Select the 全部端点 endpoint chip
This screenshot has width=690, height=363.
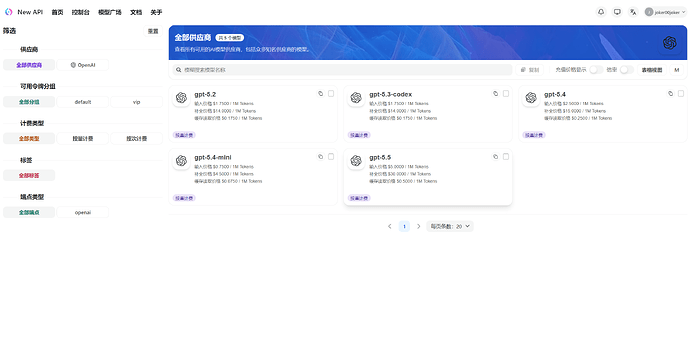pyautogui.click(x=29, y=213)
